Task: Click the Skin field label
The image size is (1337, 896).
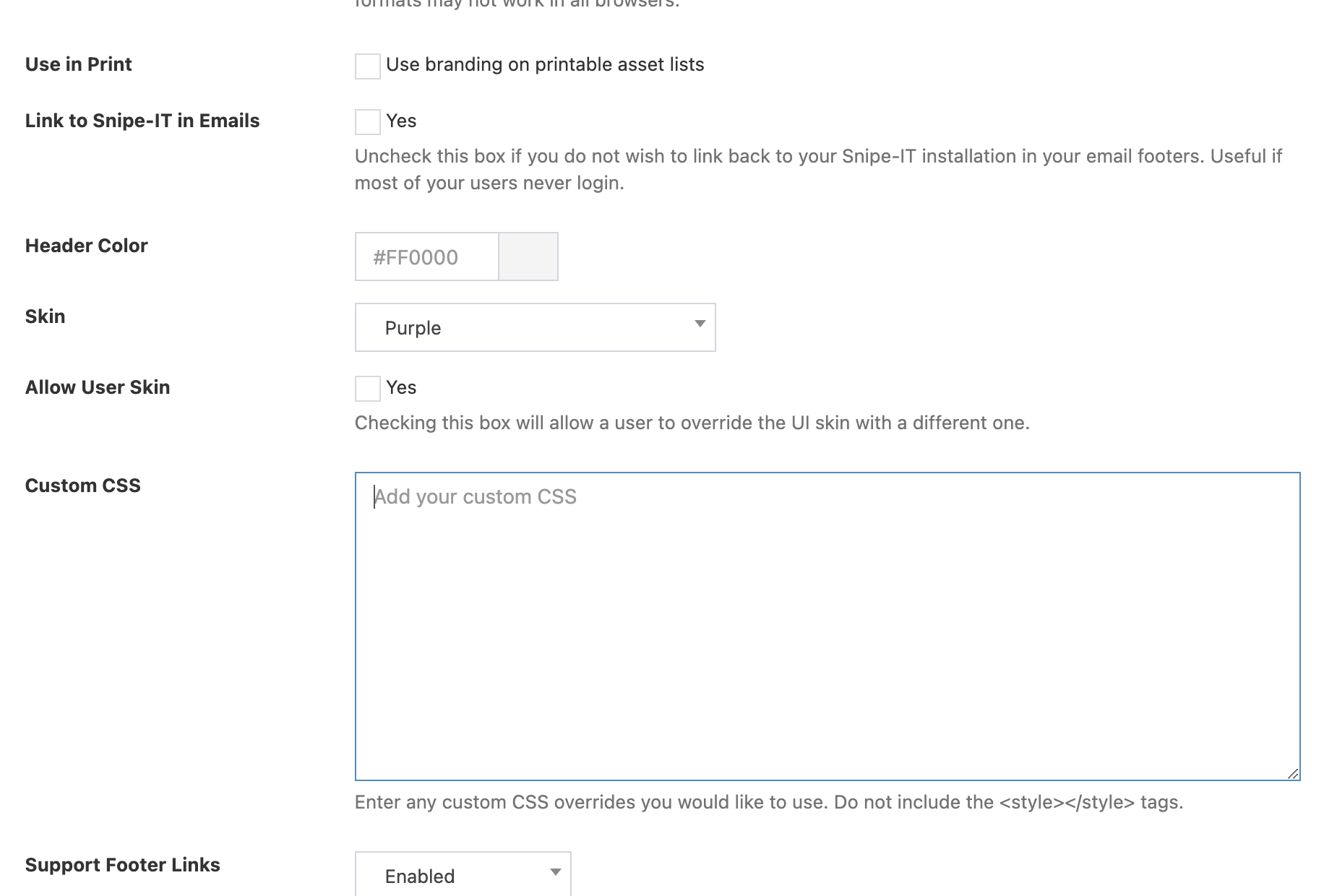Action: pos(45,316)
